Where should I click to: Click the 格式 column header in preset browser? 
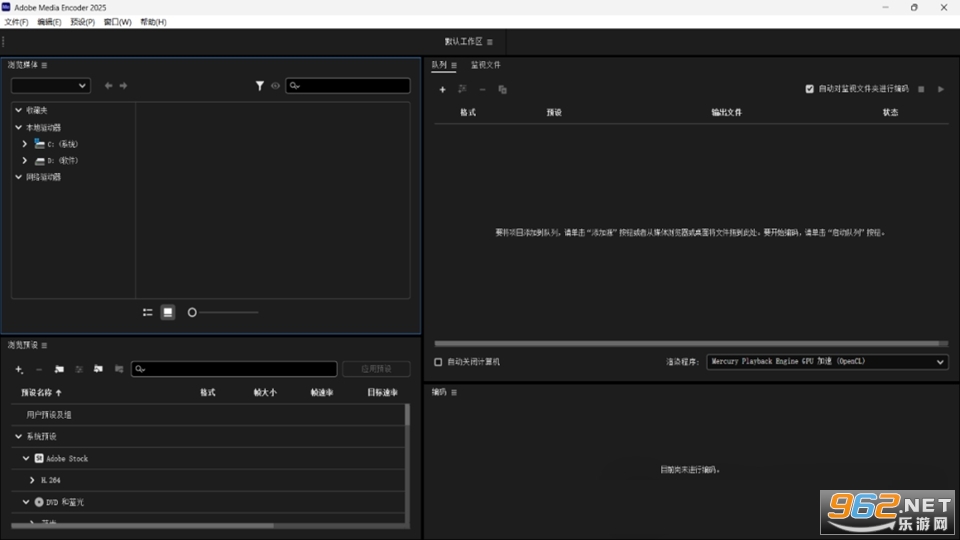(x=208, y=392)
